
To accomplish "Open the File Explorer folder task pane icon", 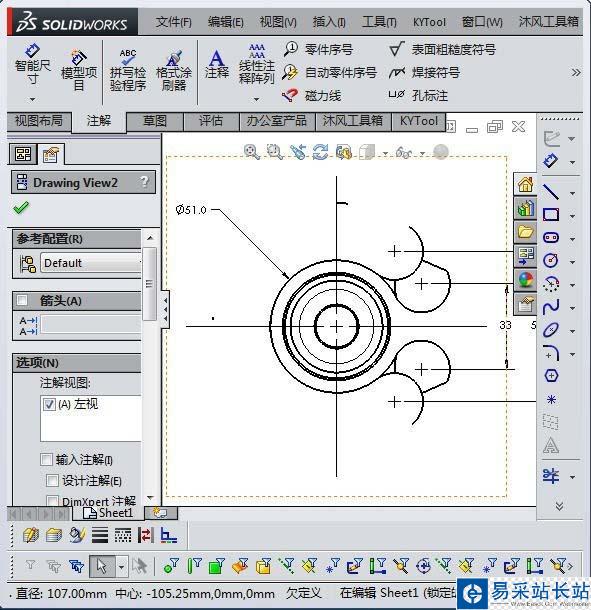I will [525, 232].
